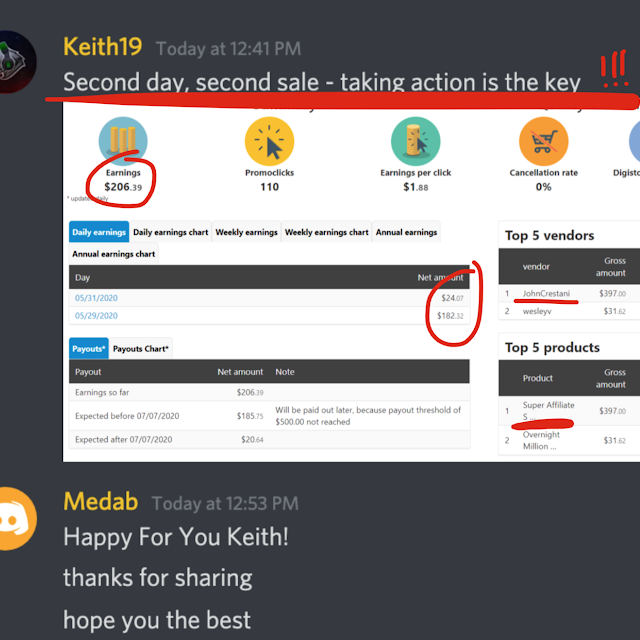Open Medab's Discord avatar
Viewport: 640px width, 640px height.
pos(16,518)
